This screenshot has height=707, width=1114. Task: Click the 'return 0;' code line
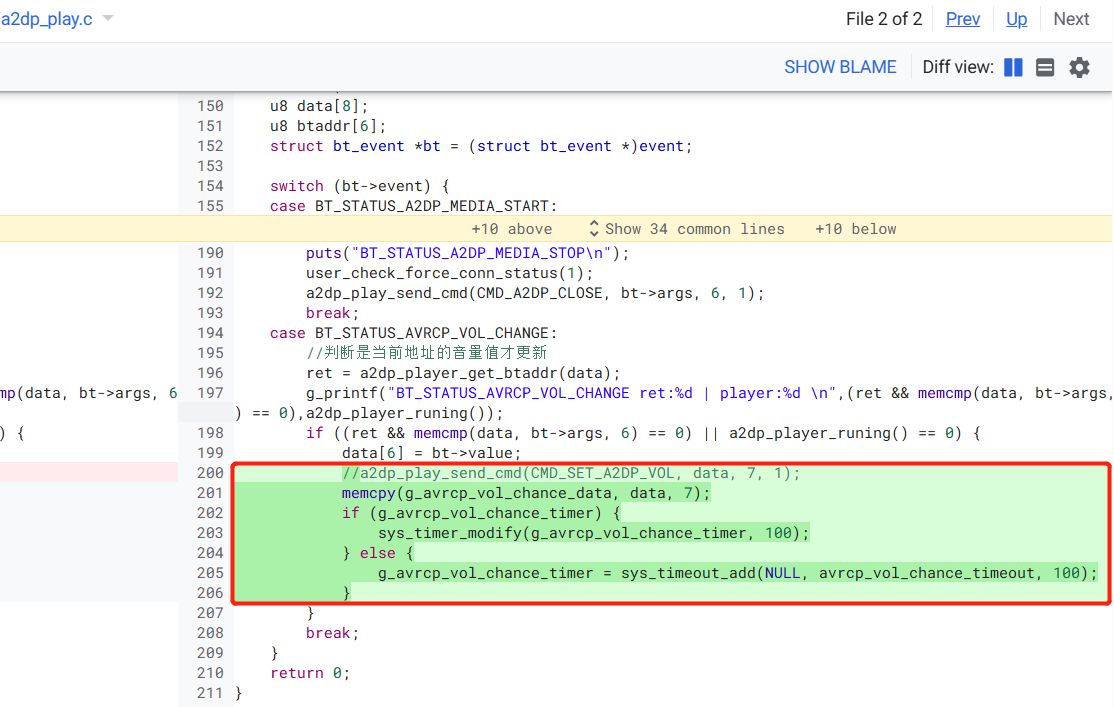[310, 673]
